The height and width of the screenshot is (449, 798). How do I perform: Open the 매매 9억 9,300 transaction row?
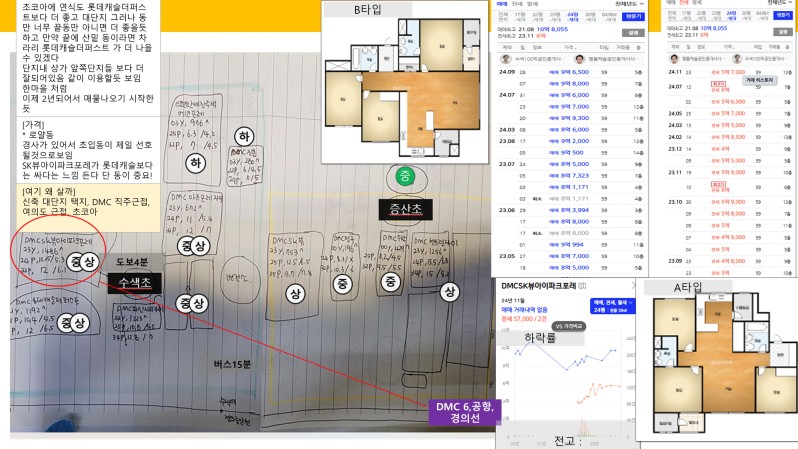click(570, 118)
